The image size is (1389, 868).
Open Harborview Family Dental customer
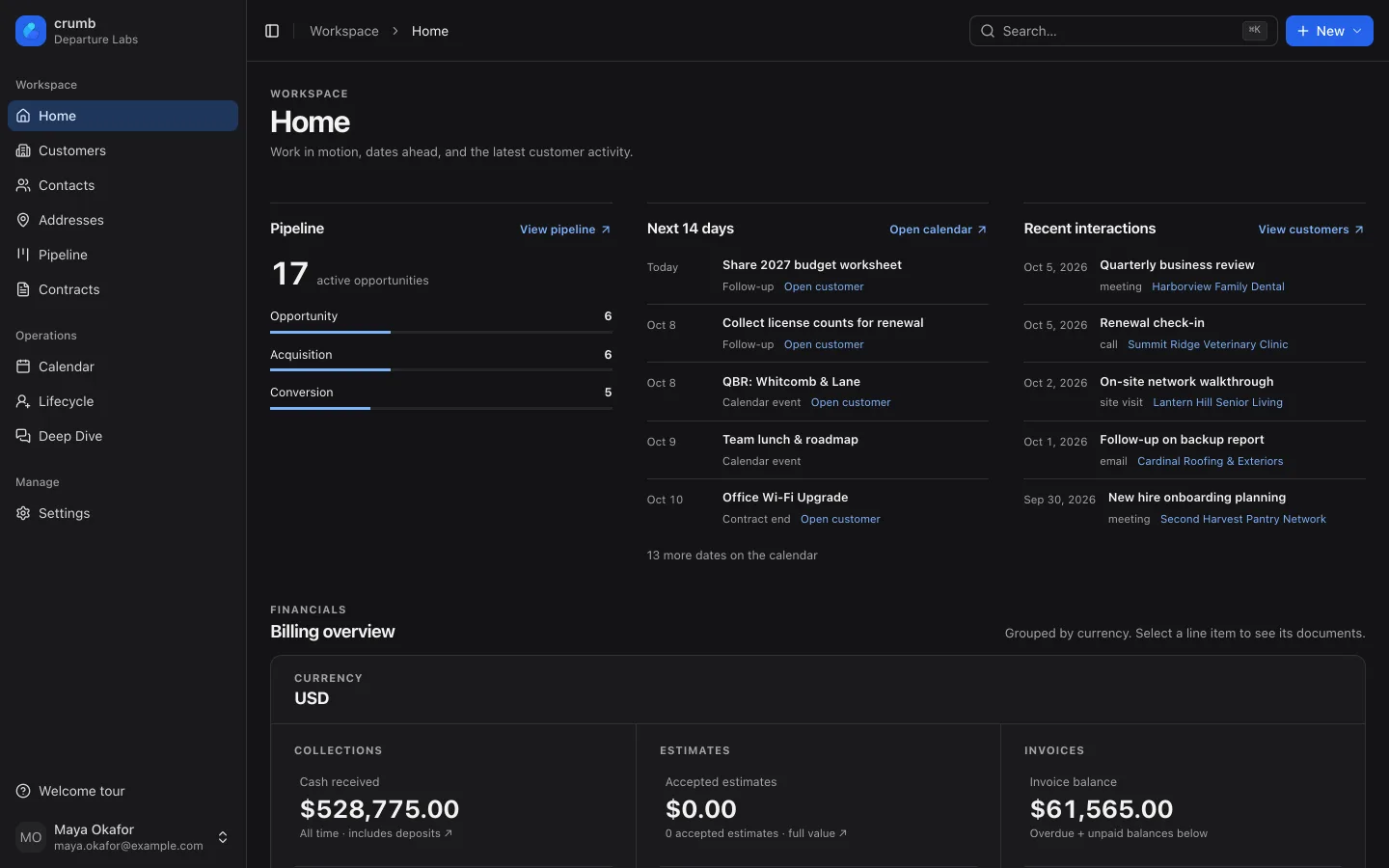(1218, 286)
